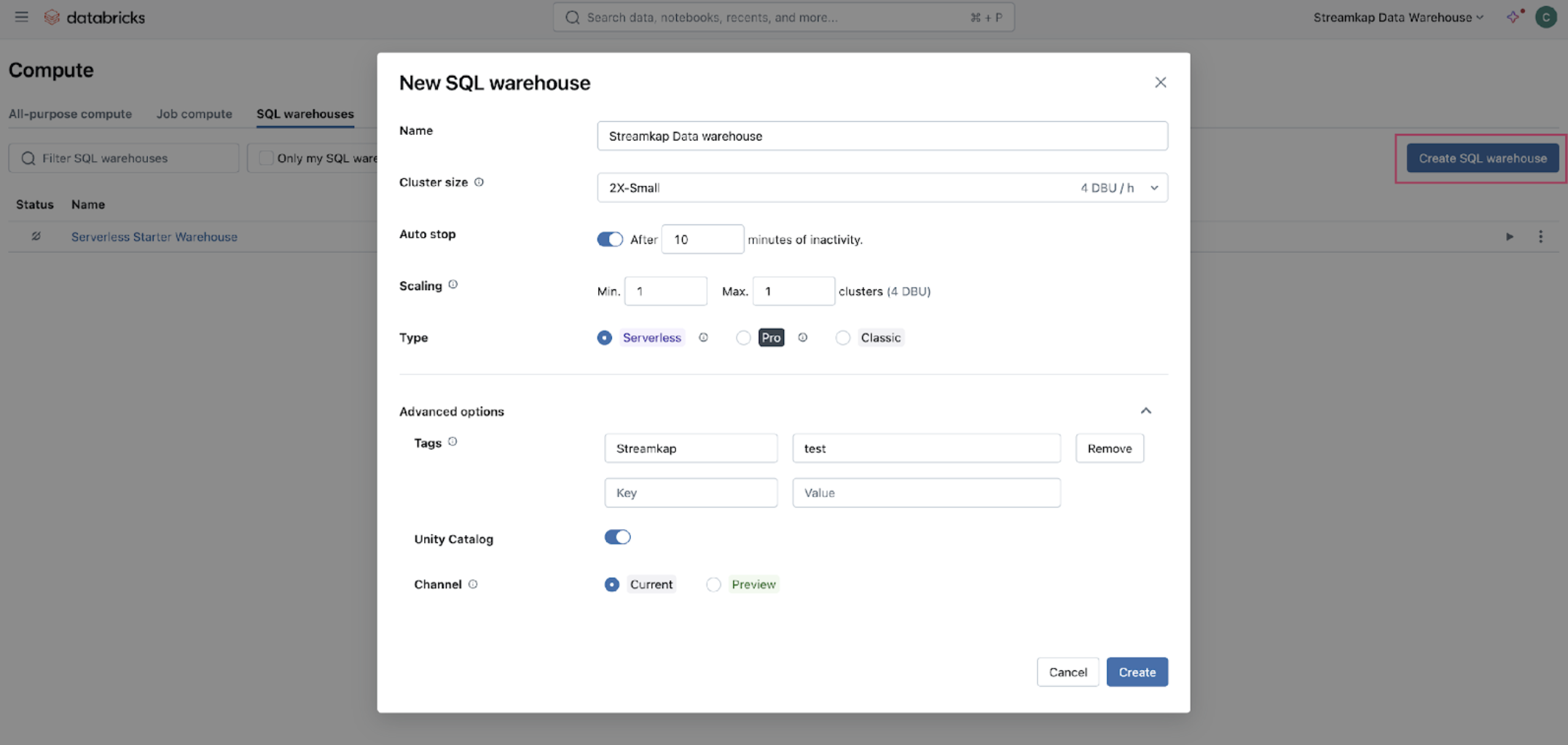Screen dimensions: 1568x745
Task: Click the Cluster size info icon
Action: click(x=479, y=182)
